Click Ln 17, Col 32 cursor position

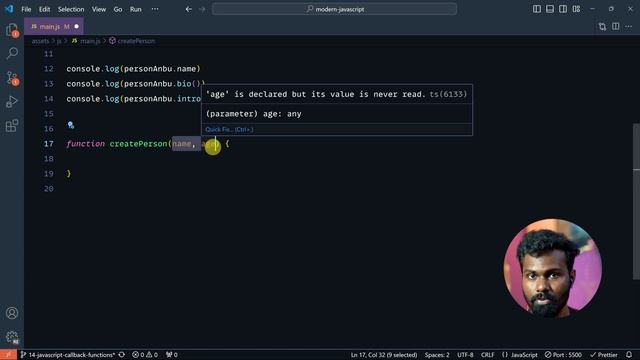point(384,355)
